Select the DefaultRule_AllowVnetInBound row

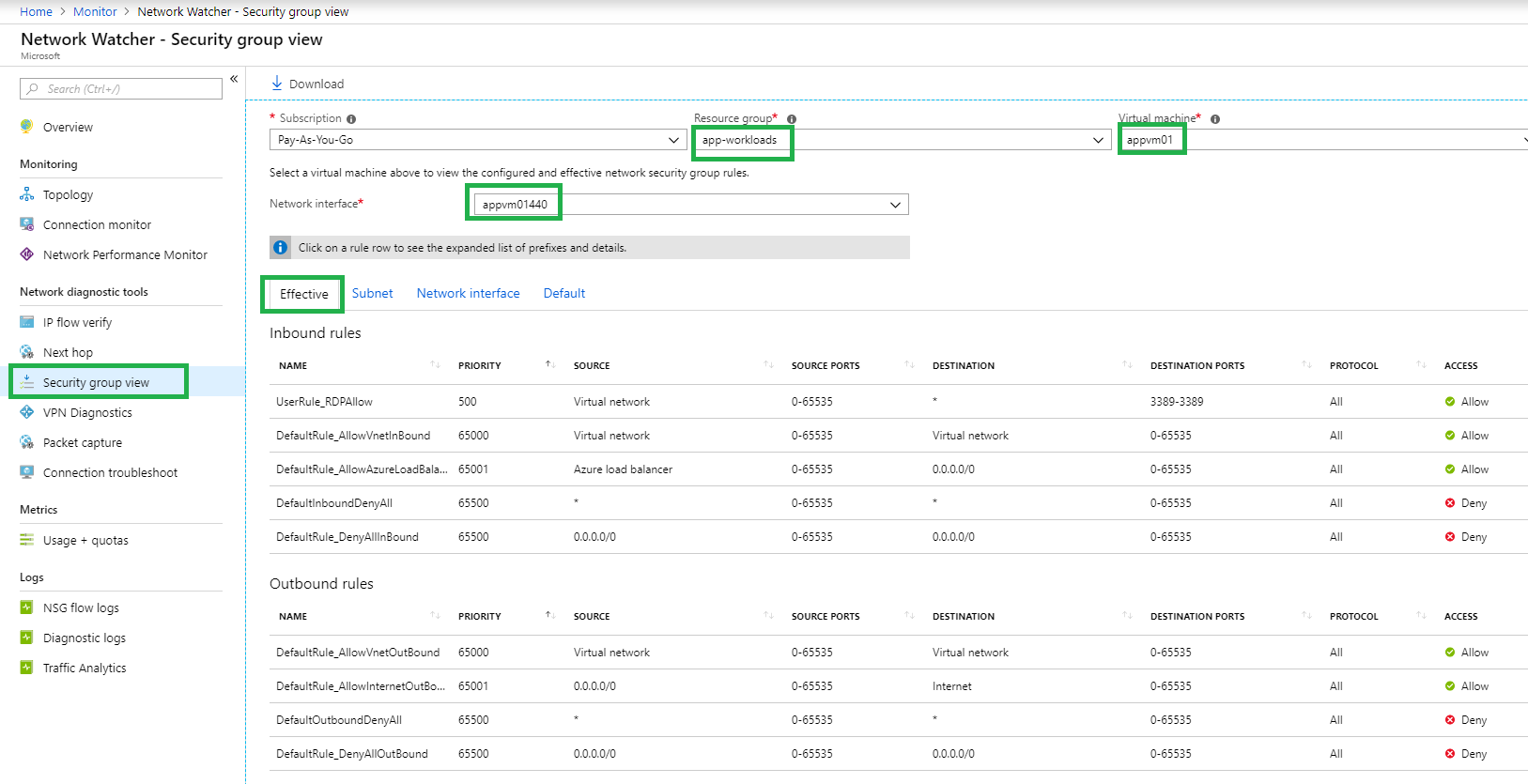point(899,436)
